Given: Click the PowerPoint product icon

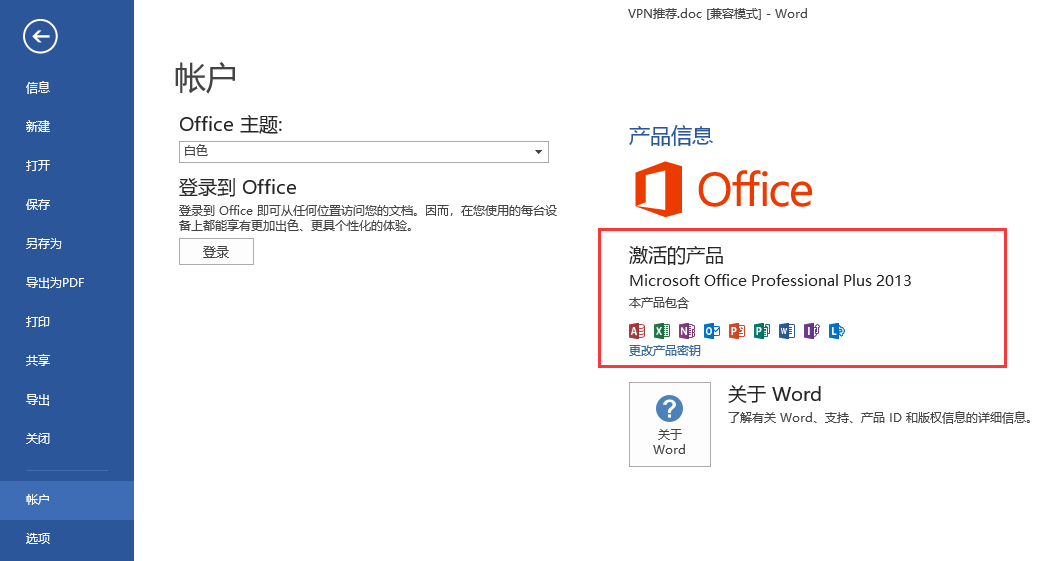Looking at the screenshot, I should (737, 330).
